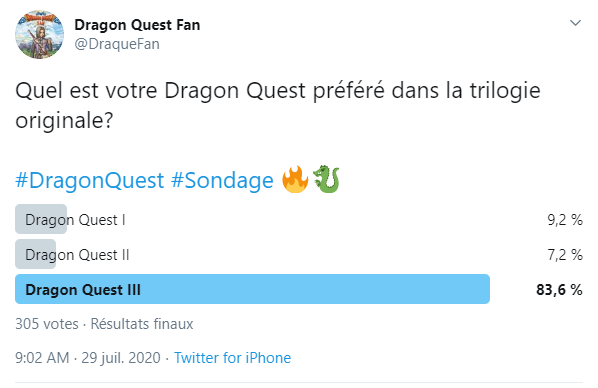The width and height of the screenshot is (598, 388).
Task: Click the 305 votes count
Action: 47,324
